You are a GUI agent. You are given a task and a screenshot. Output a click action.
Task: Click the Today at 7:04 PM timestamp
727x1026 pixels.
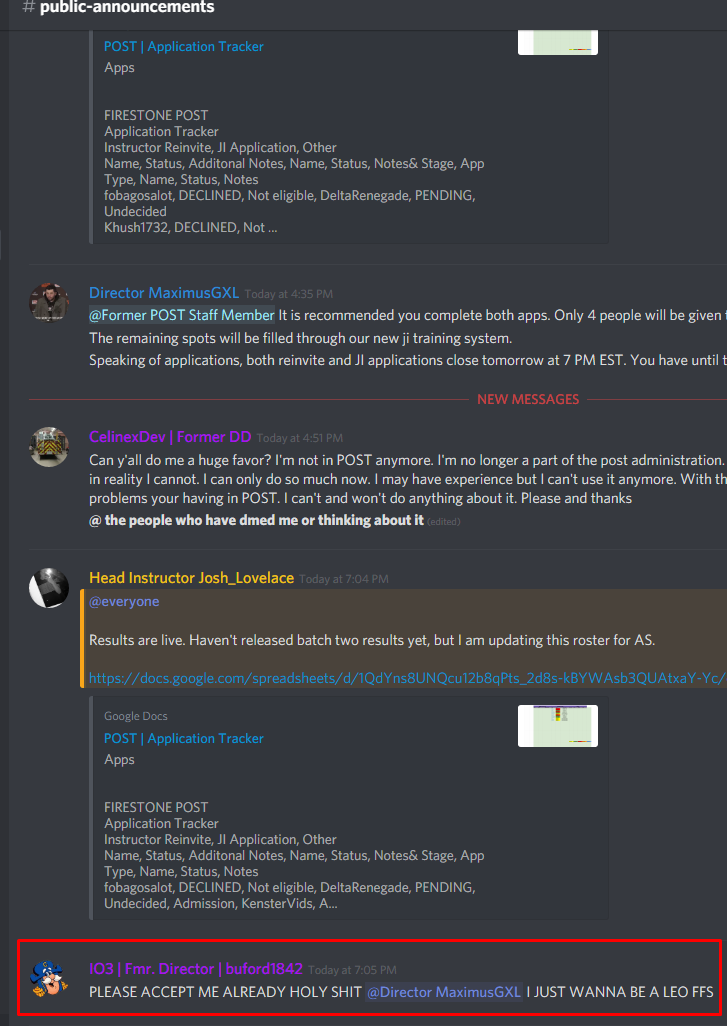344,579
